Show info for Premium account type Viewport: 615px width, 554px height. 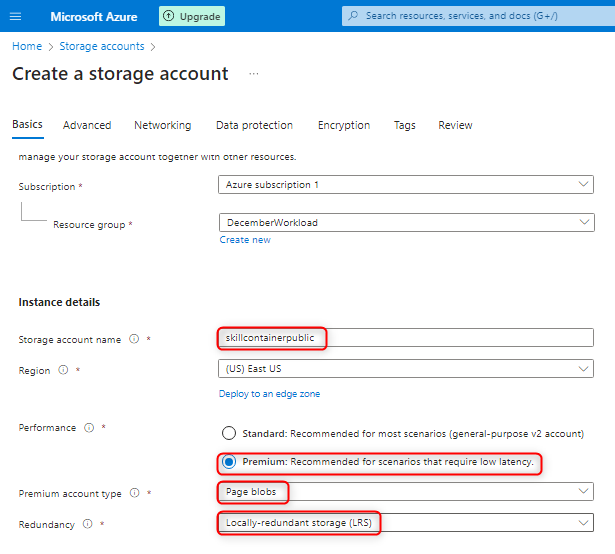tap(134, 494)
